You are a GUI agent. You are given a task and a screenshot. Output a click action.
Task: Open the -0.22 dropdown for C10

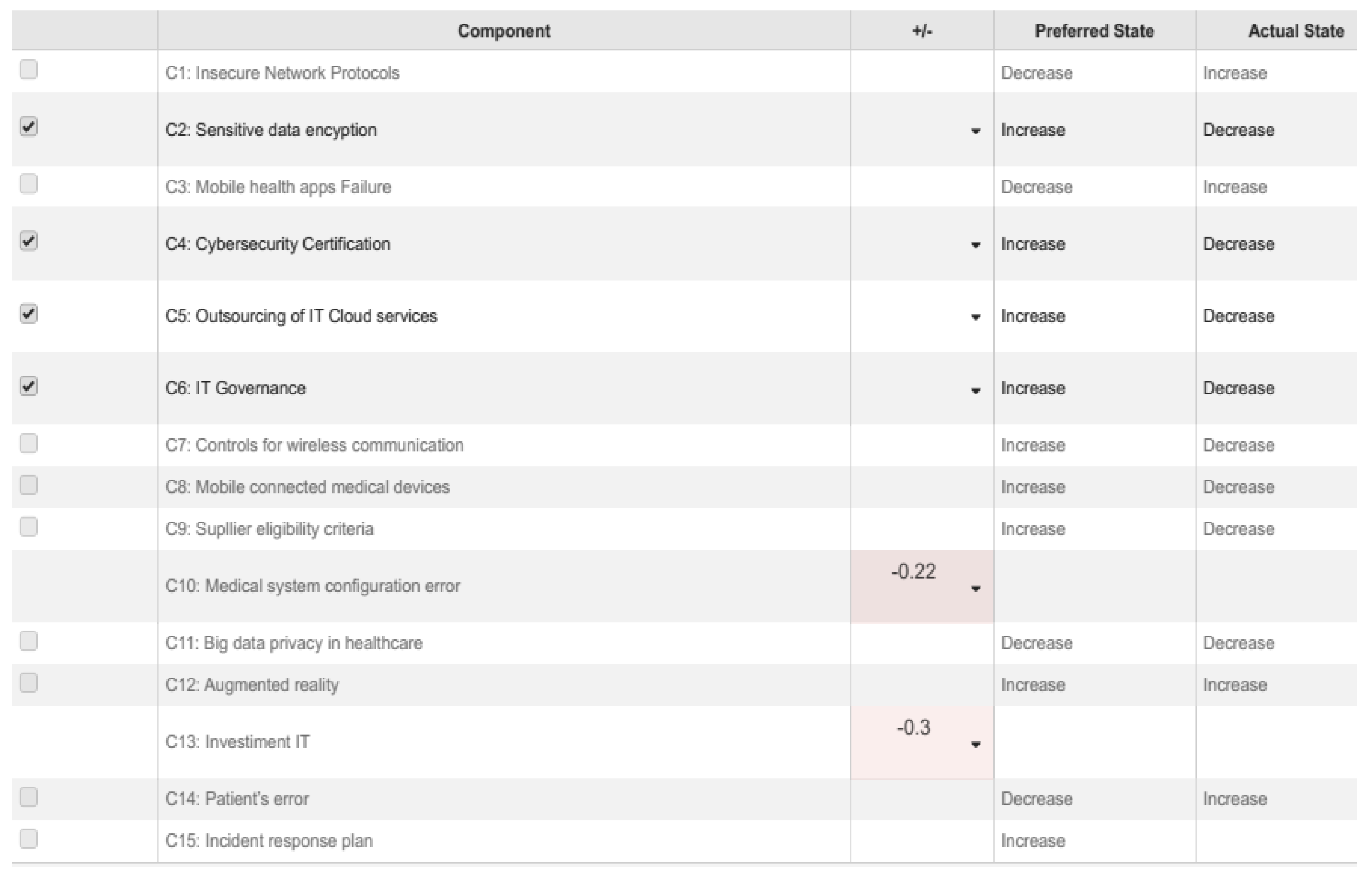point(976,589)
